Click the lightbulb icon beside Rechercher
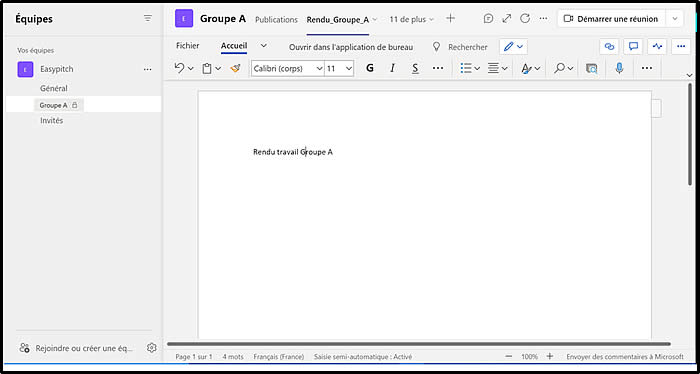 [437, 46]
